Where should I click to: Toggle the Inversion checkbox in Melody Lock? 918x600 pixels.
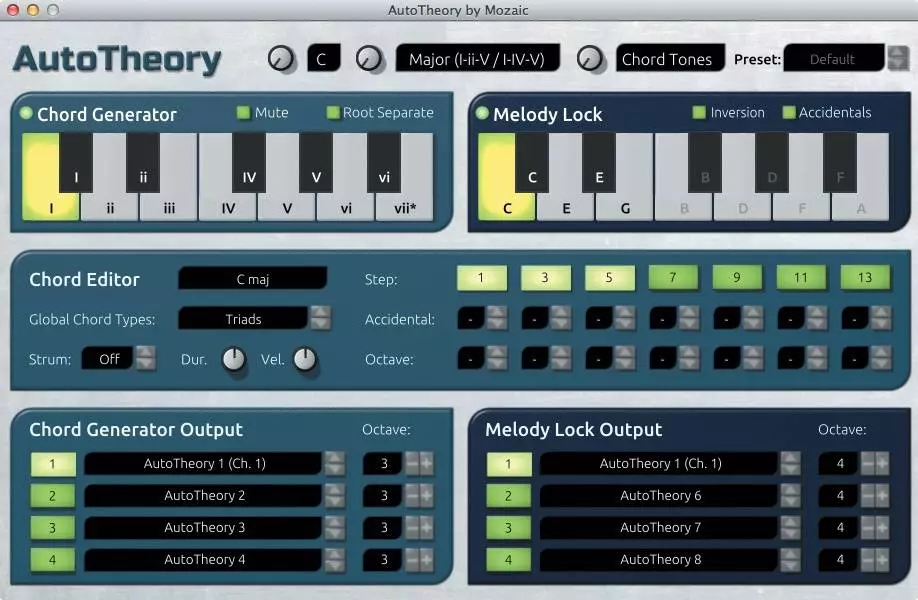tap(699, 113)
